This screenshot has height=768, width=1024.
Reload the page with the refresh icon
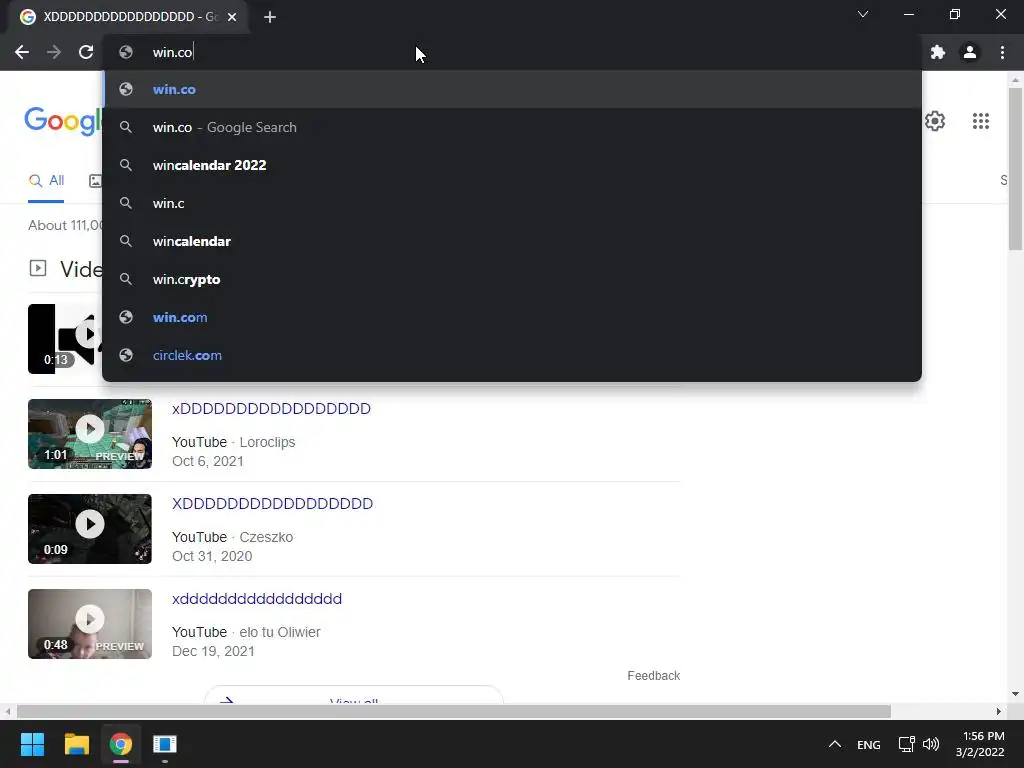(x=86, y=52)
